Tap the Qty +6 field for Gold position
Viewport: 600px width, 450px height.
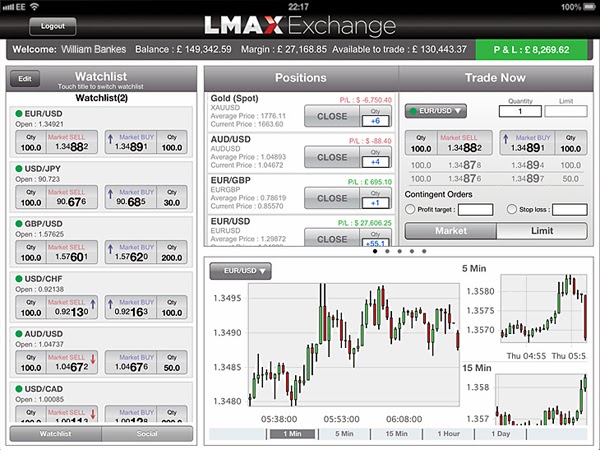point(375,121)
